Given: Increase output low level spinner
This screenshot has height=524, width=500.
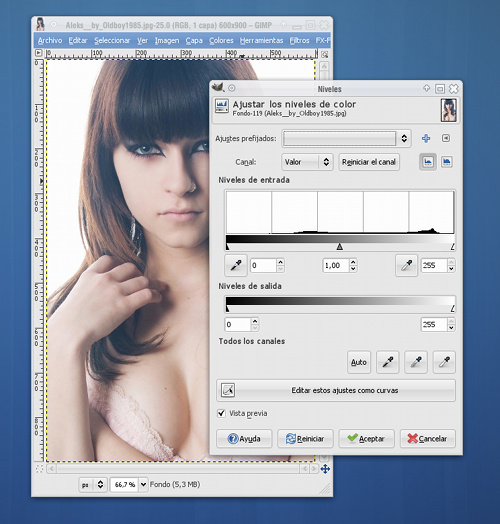Looking at the screenshot, I should (255, 321).
